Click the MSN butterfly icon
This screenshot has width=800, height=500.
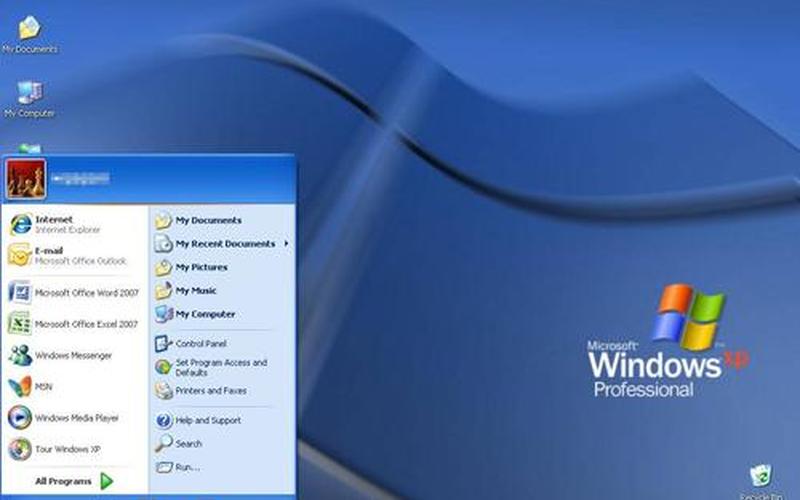coord(20,386)
